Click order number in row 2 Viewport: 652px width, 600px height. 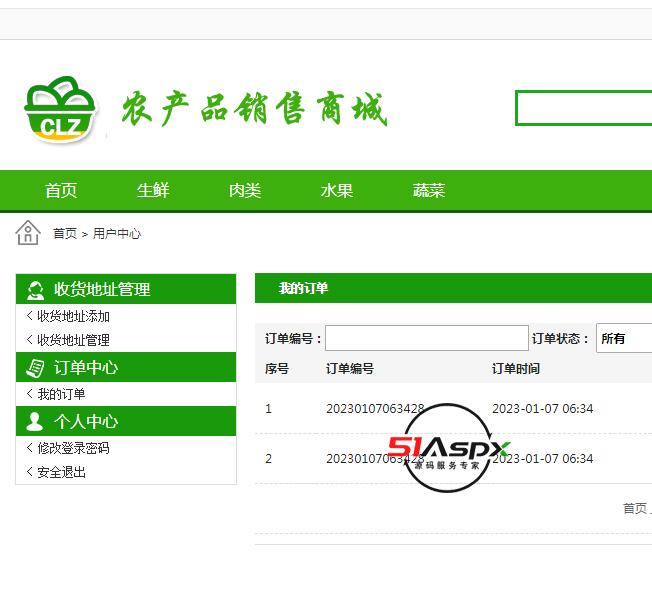(375, 459)
